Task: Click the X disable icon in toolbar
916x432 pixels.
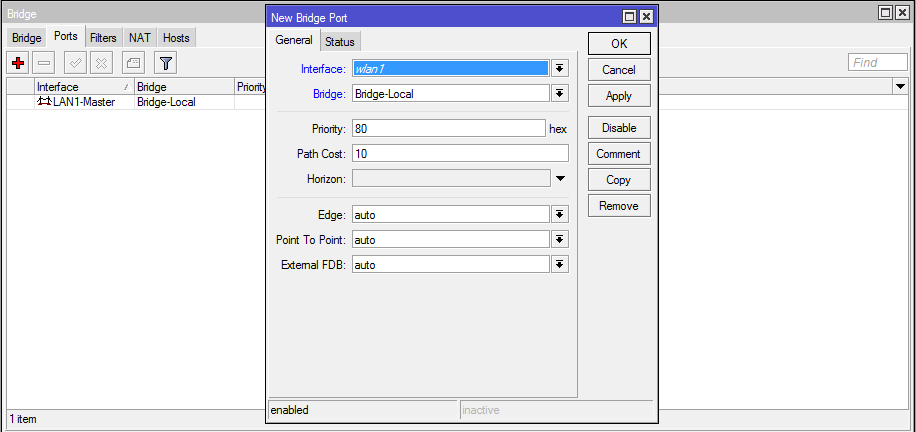Action: tap(101, 63)
